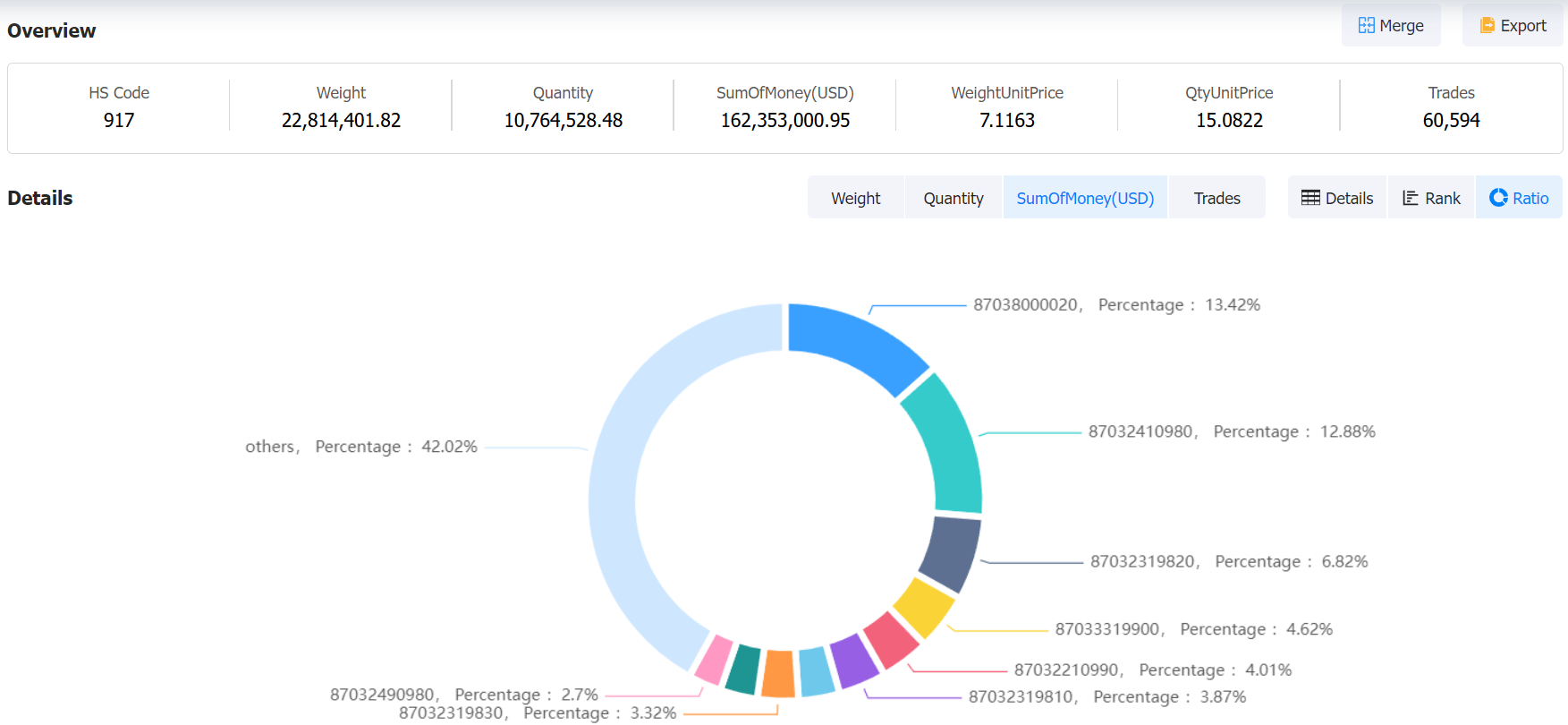Click the Merge button label
The image size is (1568, 725).
coord(1402,26)
